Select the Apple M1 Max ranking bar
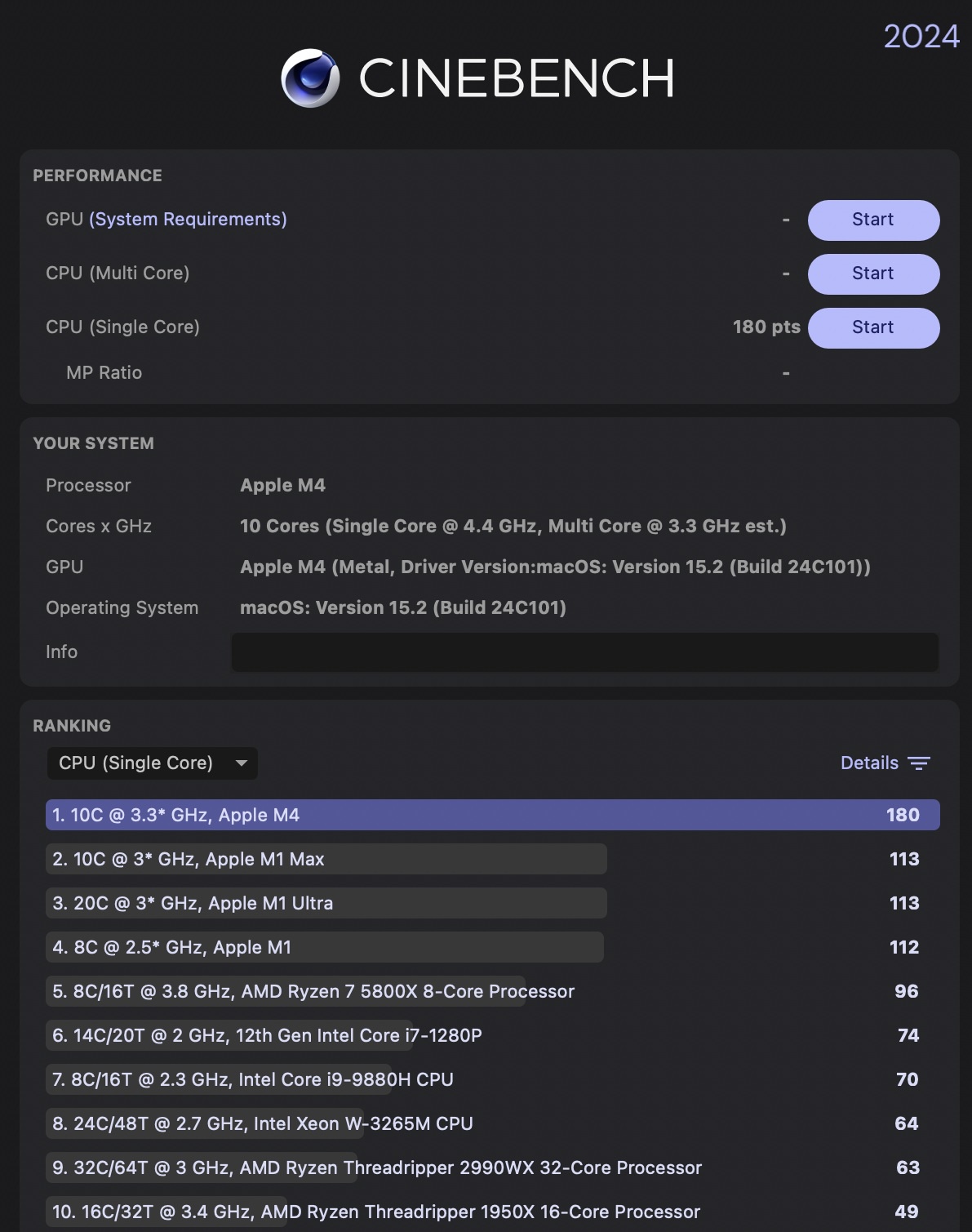Screen dimensions: 972x1232 pyautogui.click(x=326, y=859)
